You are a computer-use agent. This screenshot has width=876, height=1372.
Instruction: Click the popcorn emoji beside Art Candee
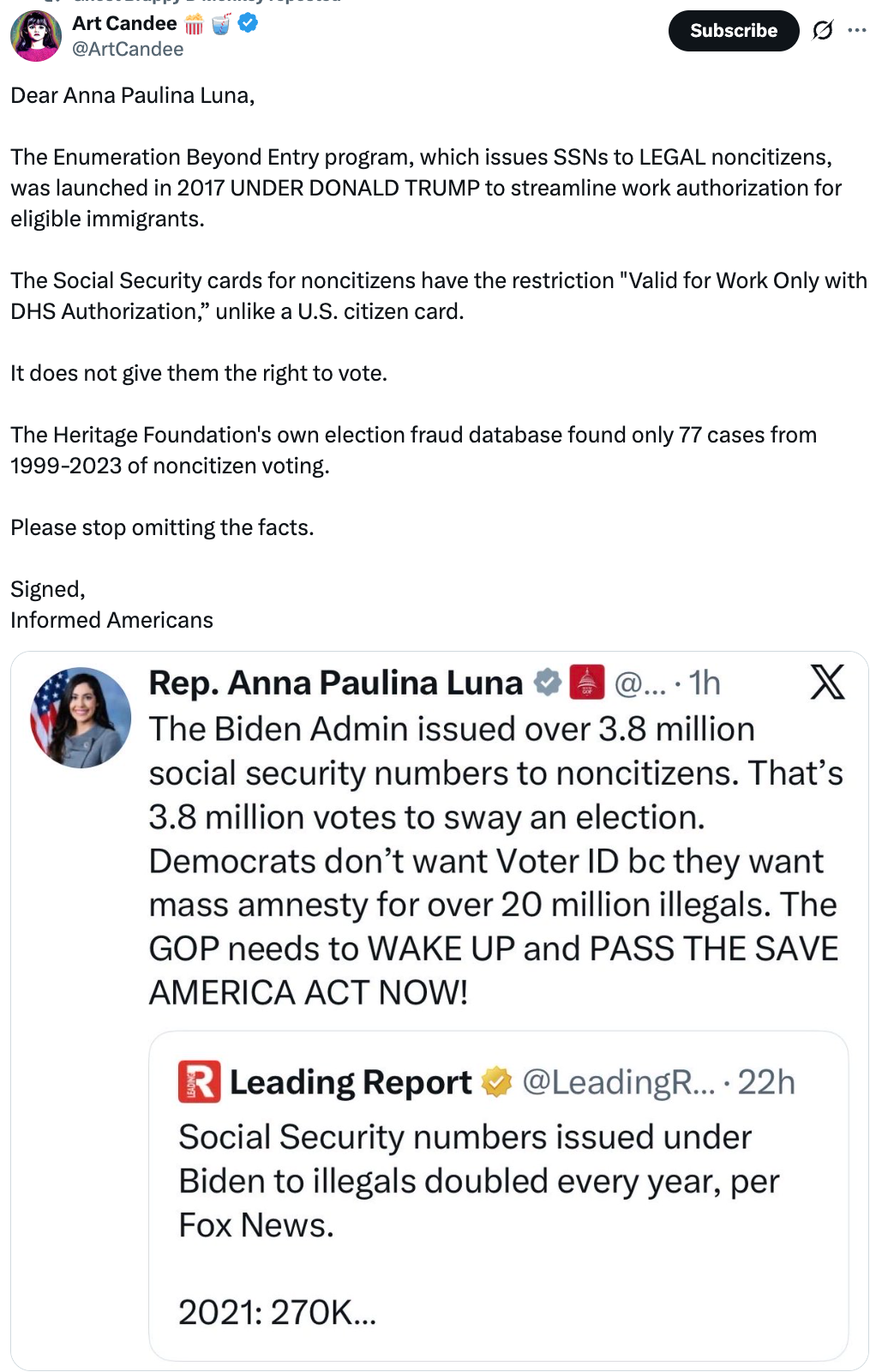[195, 25]
